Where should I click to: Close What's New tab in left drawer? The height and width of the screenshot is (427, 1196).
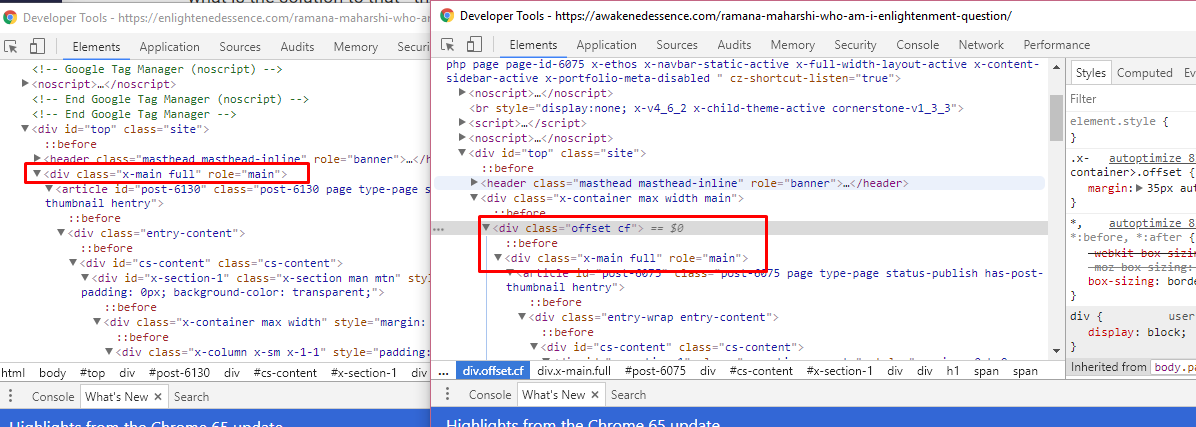point(157,396)
